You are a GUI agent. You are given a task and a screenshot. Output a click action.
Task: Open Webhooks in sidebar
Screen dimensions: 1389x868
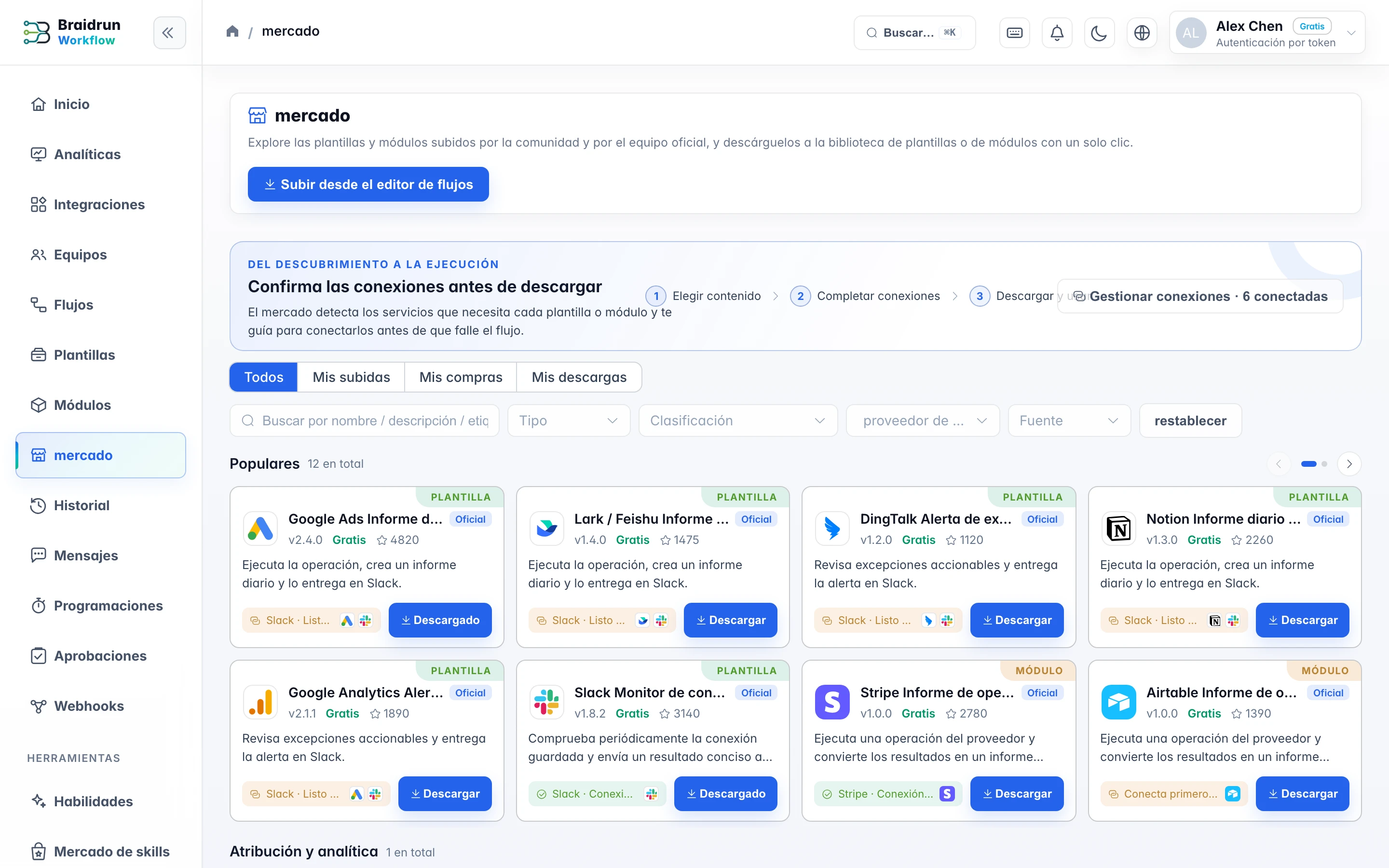pyautogui.click(x=100, y=705)
